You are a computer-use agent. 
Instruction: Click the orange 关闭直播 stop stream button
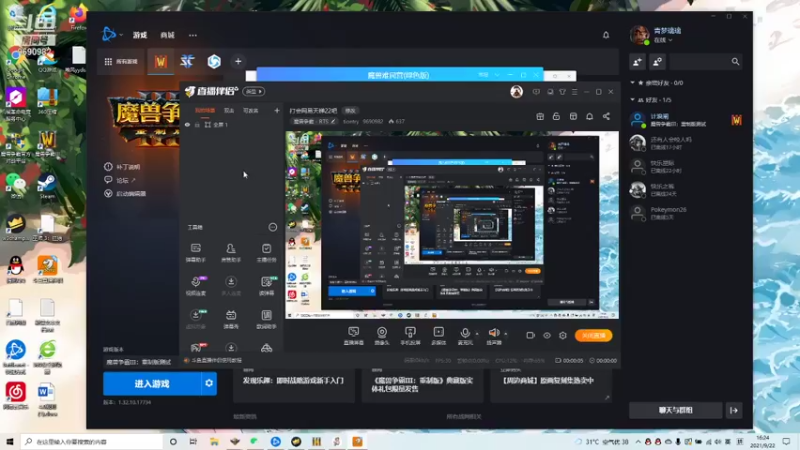593,335
